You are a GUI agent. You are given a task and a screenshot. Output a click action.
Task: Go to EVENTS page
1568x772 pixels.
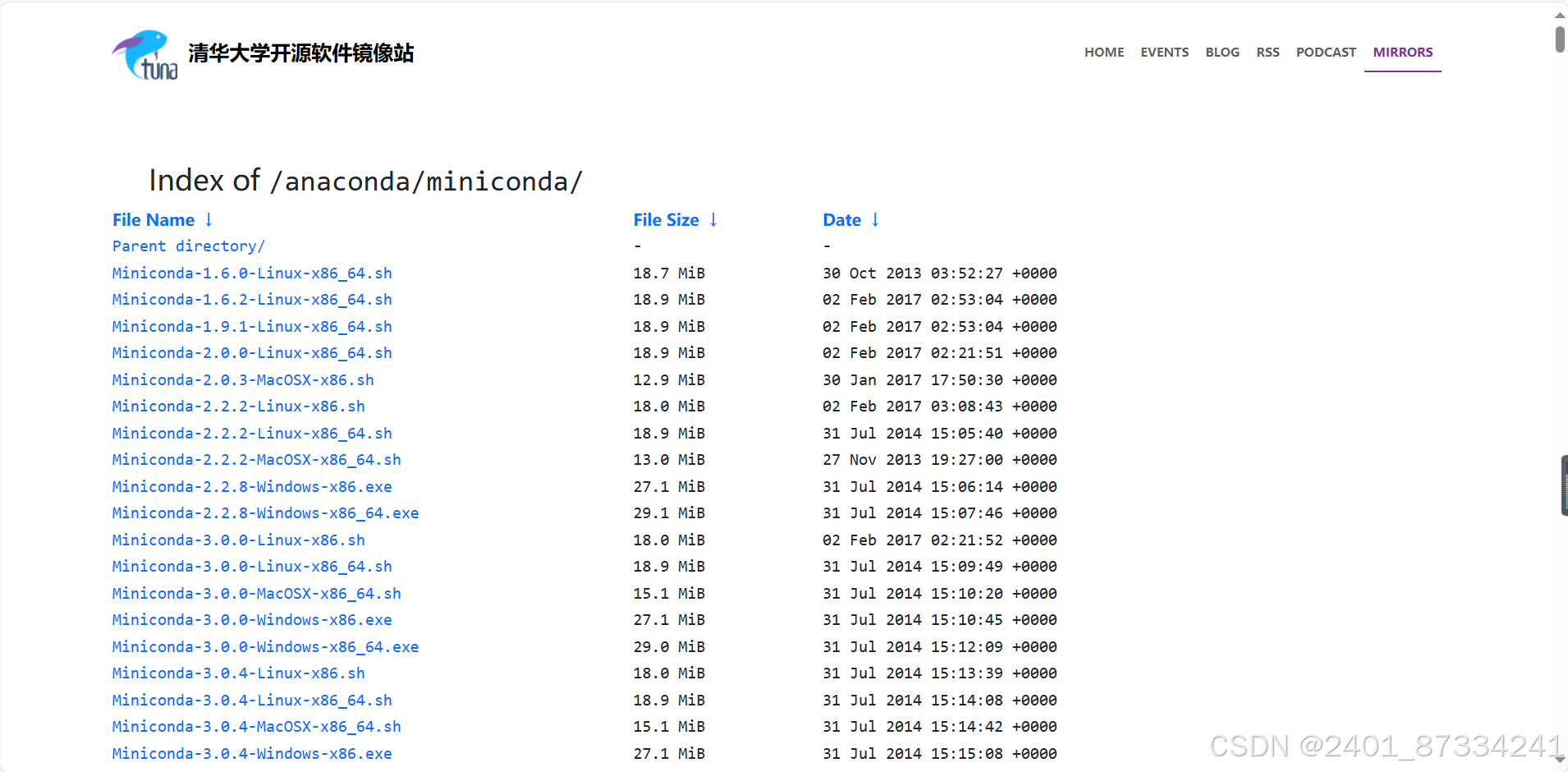tap(1164, 52)
